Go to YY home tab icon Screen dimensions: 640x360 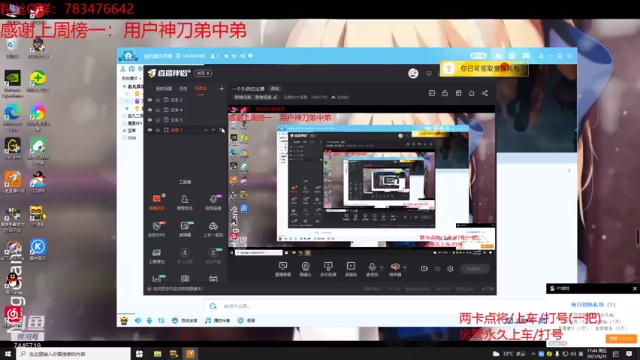(x=498, y=56)
